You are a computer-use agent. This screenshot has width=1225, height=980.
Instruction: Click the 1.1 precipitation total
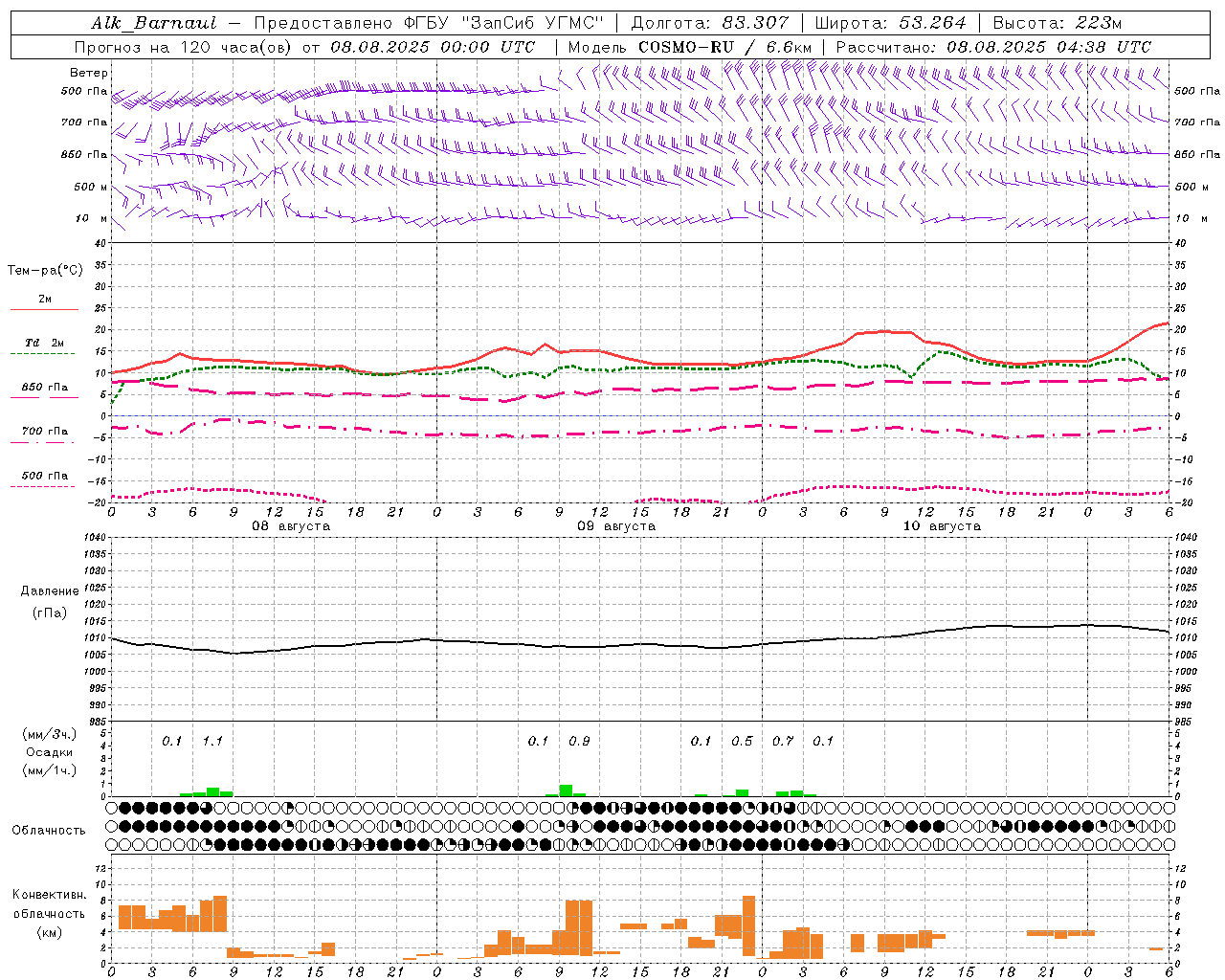click(212, 742)
